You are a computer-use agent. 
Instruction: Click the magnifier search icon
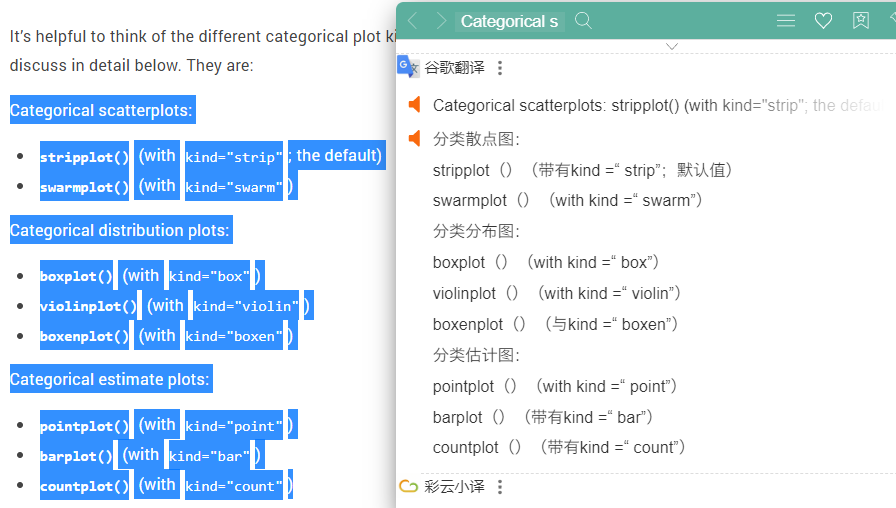pos(583,21)
